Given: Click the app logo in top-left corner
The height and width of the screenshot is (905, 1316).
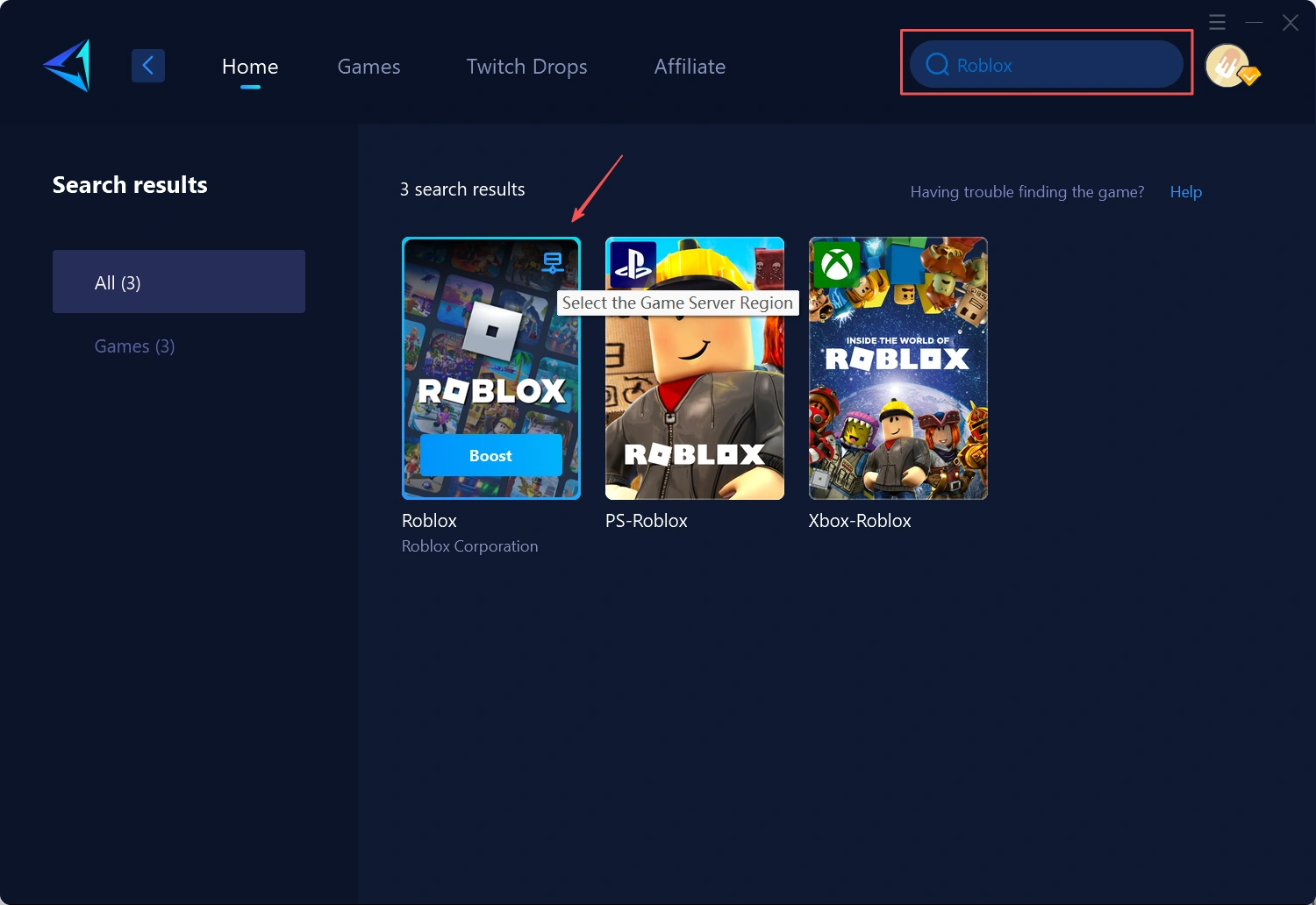Looking at the screenshot, I should pos(65,65).
